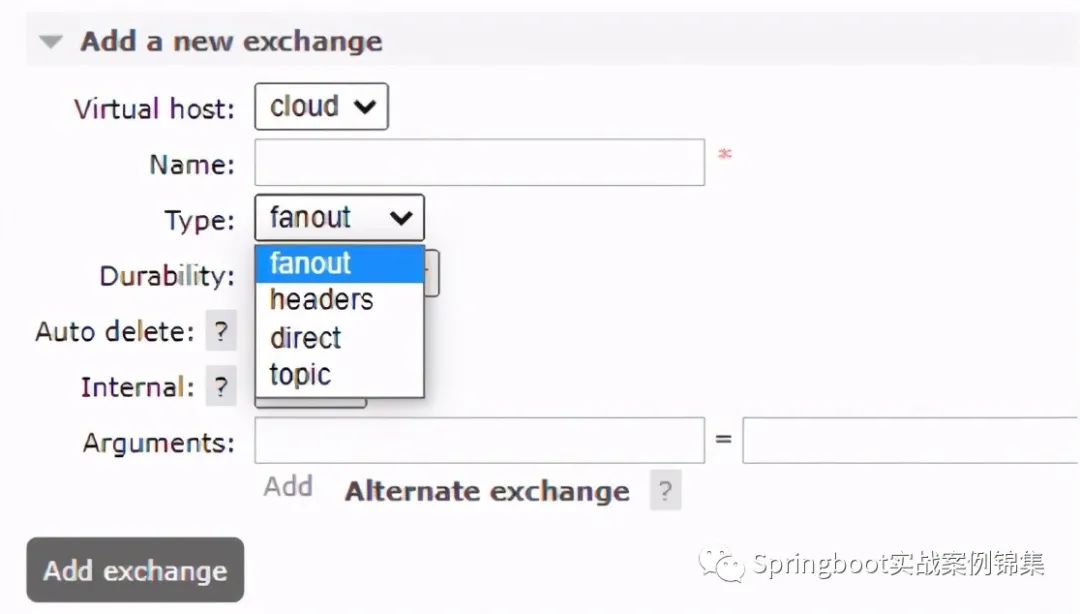Select fanout from the type list
The image size is (1080, 614).
pyautogui.click(x=340, y=264)
